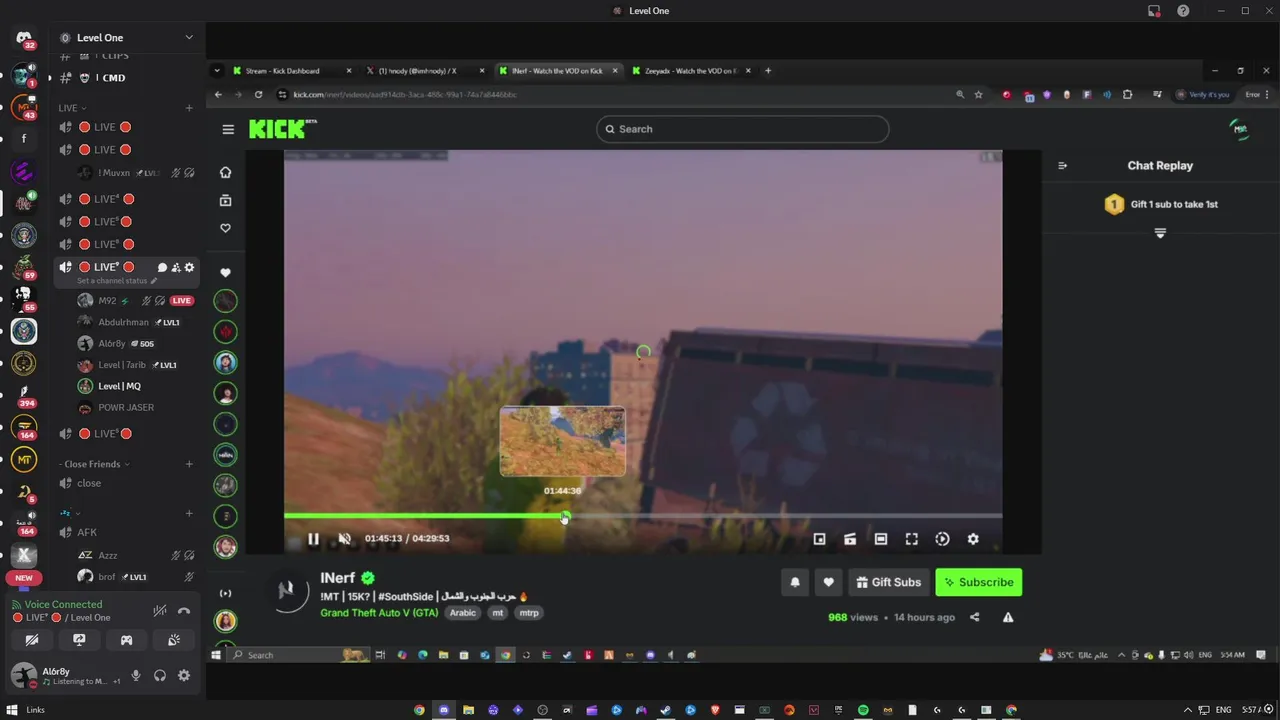Open Kick following heart sidebar icon
Viewport: 1280px width, 720px height.
225,228
